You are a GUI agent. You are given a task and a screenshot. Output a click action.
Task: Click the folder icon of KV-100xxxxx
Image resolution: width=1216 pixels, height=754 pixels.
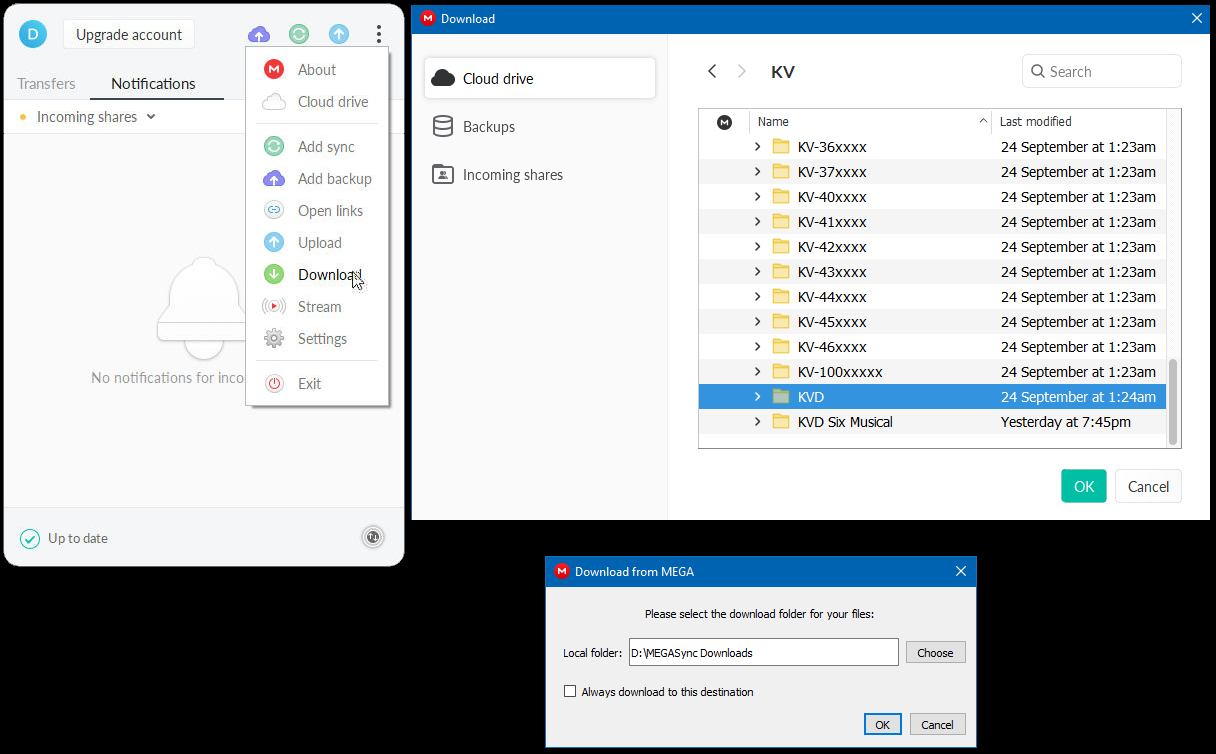click(x=781, y=372)
